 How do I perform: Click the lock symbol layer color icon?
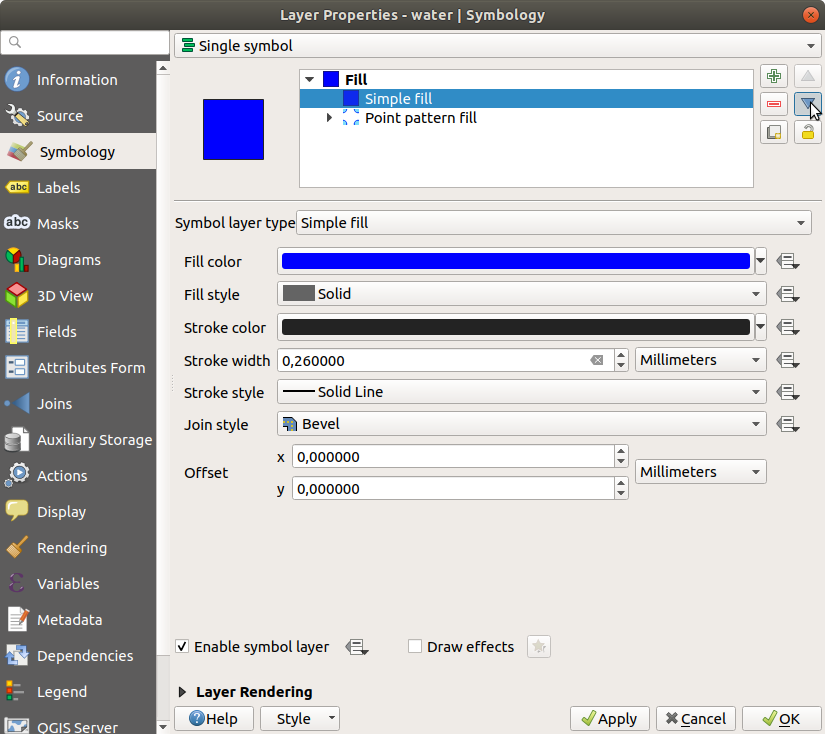tap(808, 131)
